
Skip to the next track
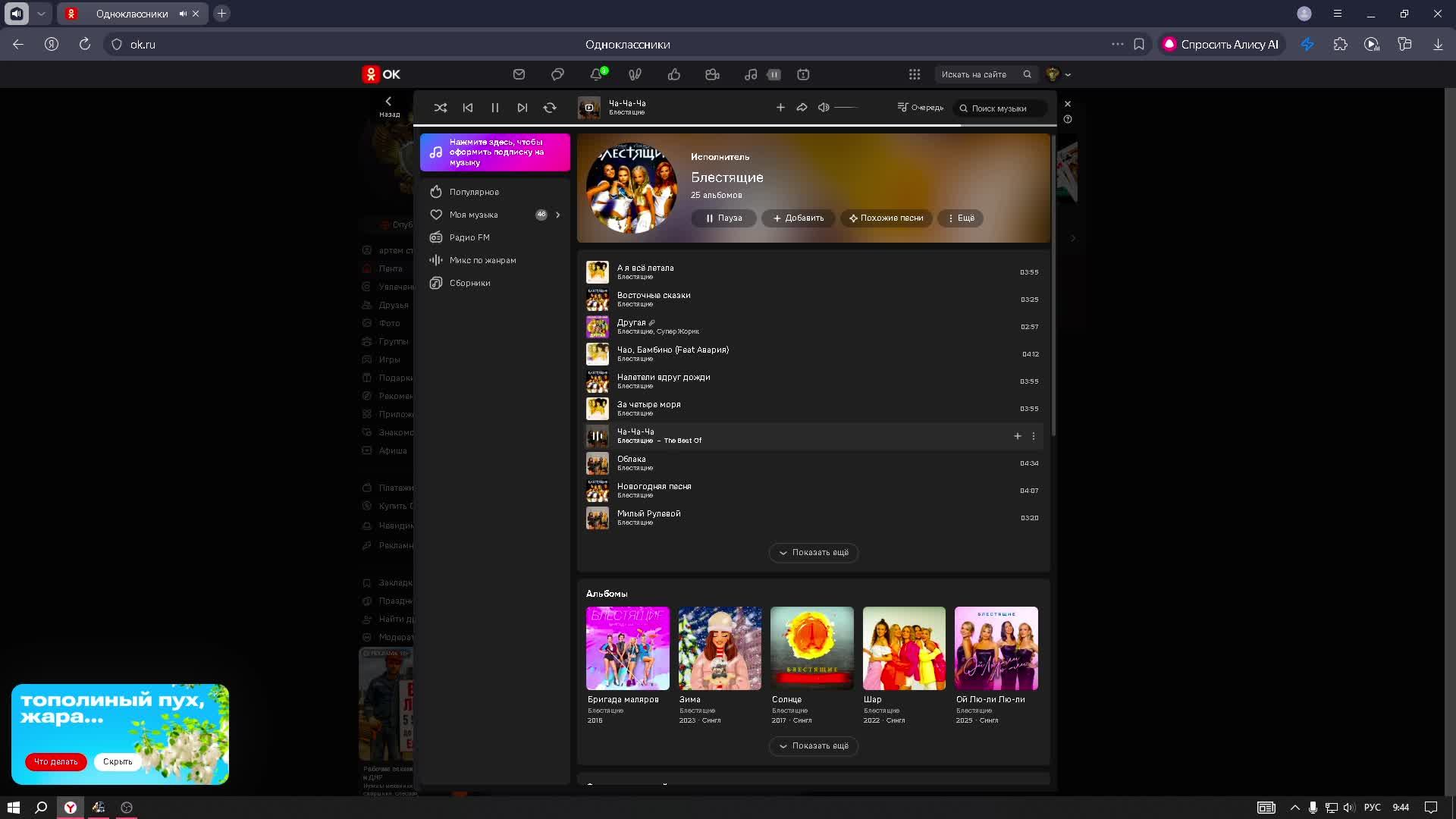point(522,108)
